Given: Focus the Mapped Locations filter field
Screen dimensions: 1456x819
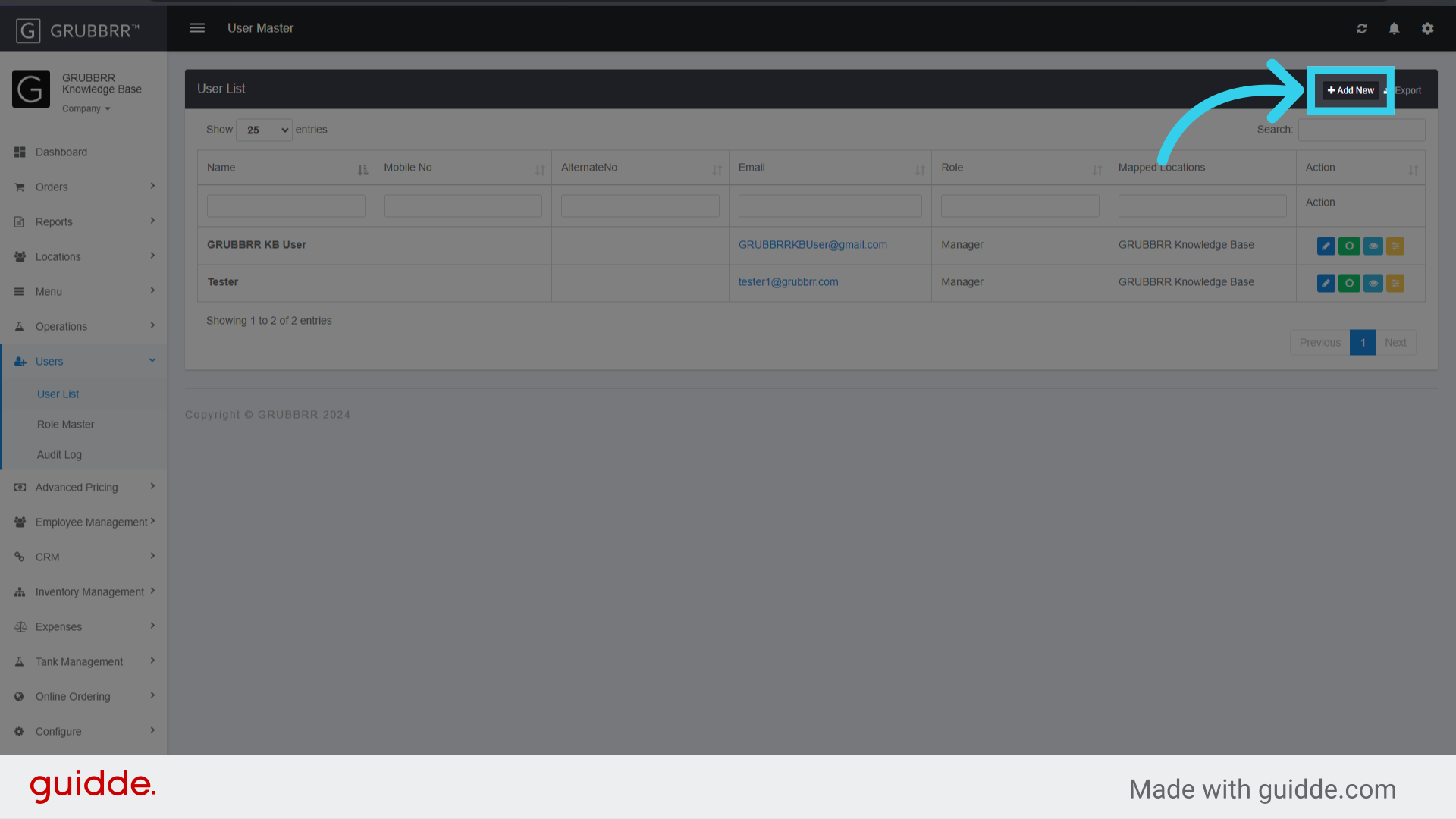Looking at the screenshot, I should coord(1203,206).
